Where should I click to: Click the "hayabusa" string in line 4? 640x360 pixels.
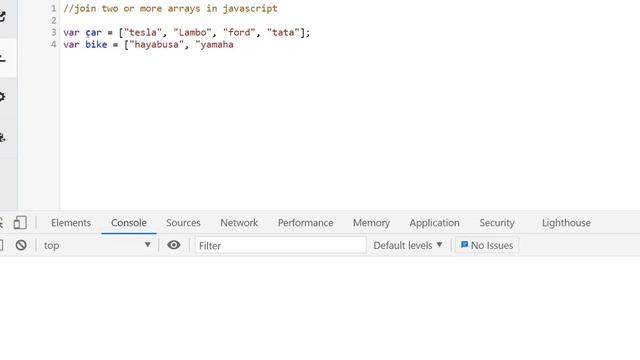coord(157,44)
